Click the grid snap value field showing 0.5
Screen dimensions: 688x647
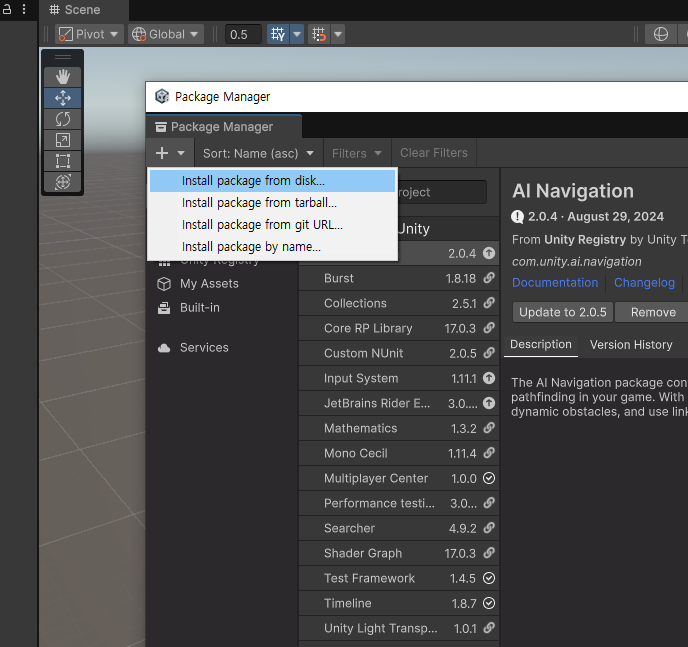[243, 34]
